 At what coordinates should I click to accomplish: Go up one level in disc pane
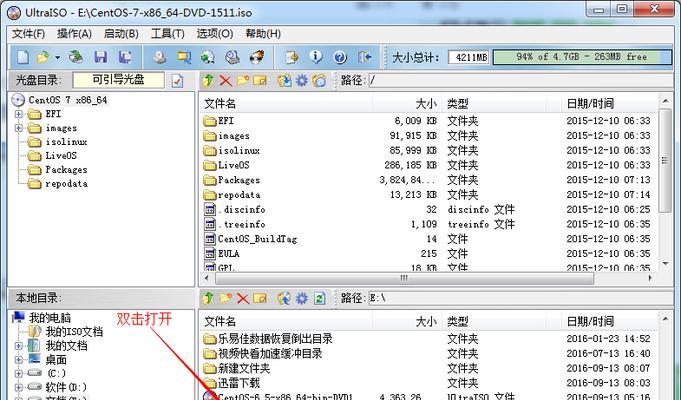pos(208,80)
